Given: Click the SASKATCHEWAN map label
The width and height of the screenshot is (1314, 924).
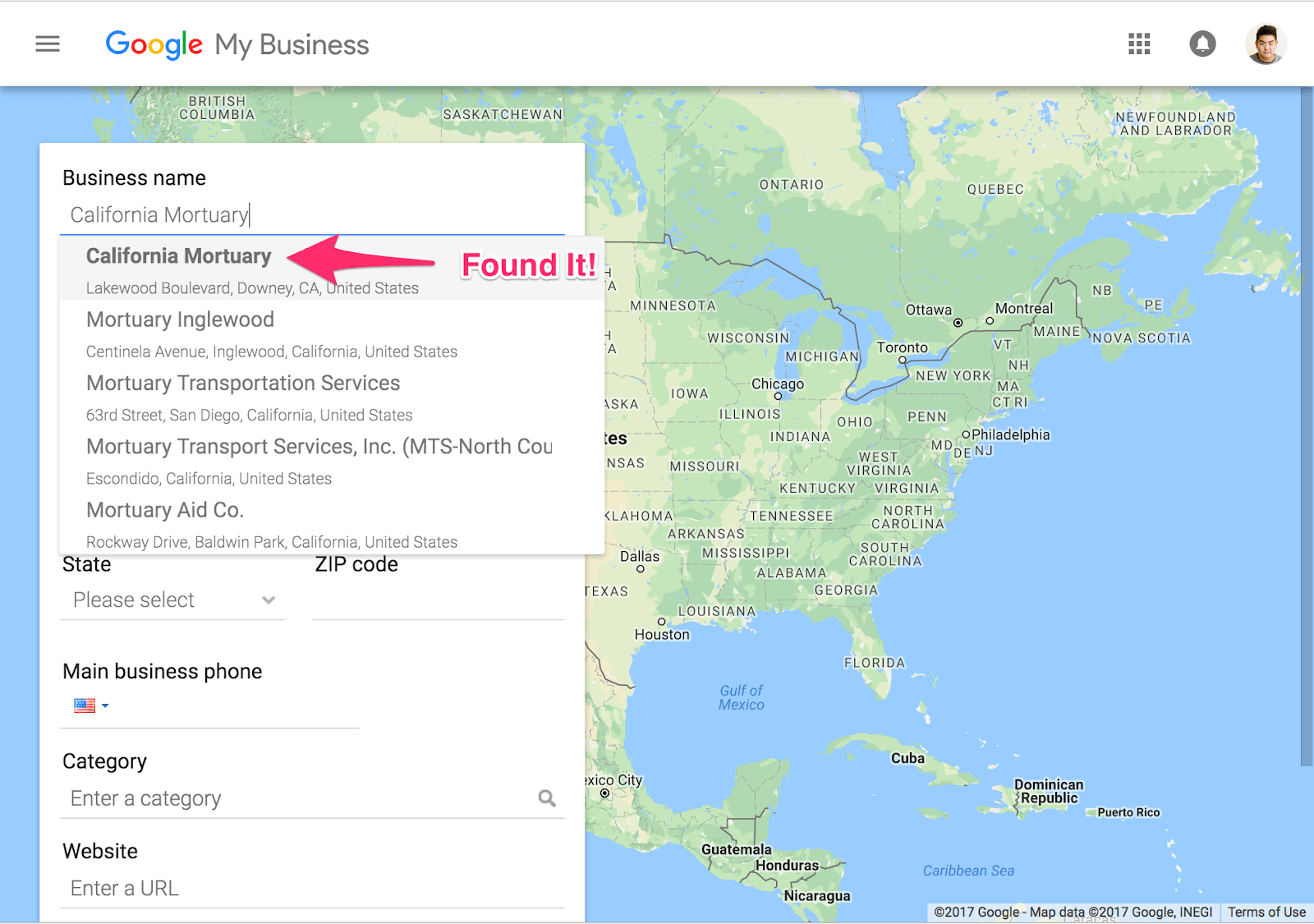Looking at the screenshot, I should (503, 115).
